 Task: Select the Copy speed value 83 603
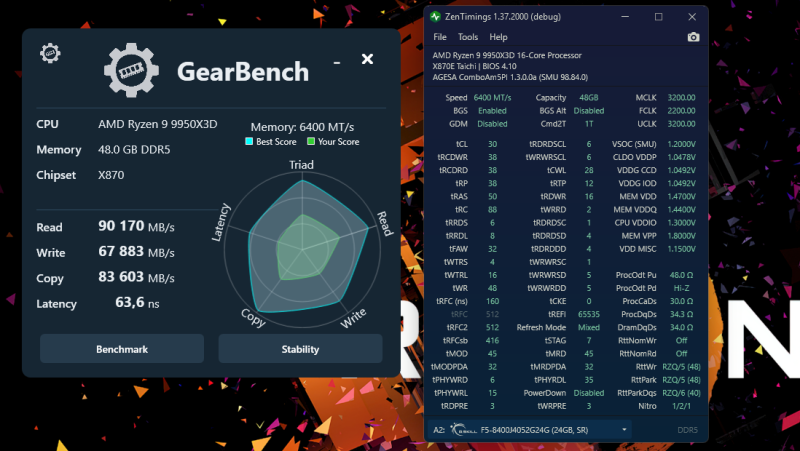(x=121, y=277)
